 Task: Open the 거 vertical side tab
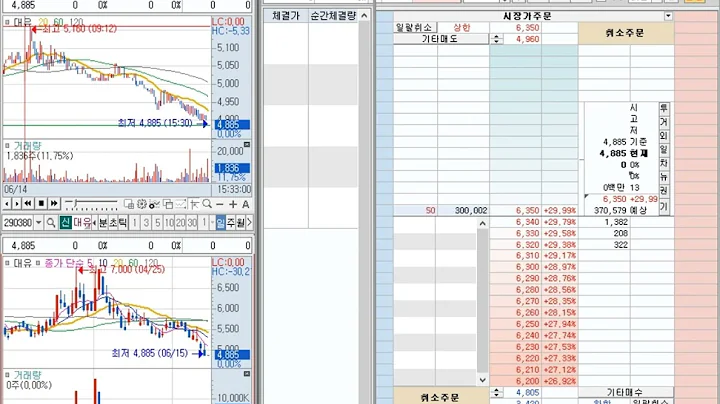coord(664,122)
